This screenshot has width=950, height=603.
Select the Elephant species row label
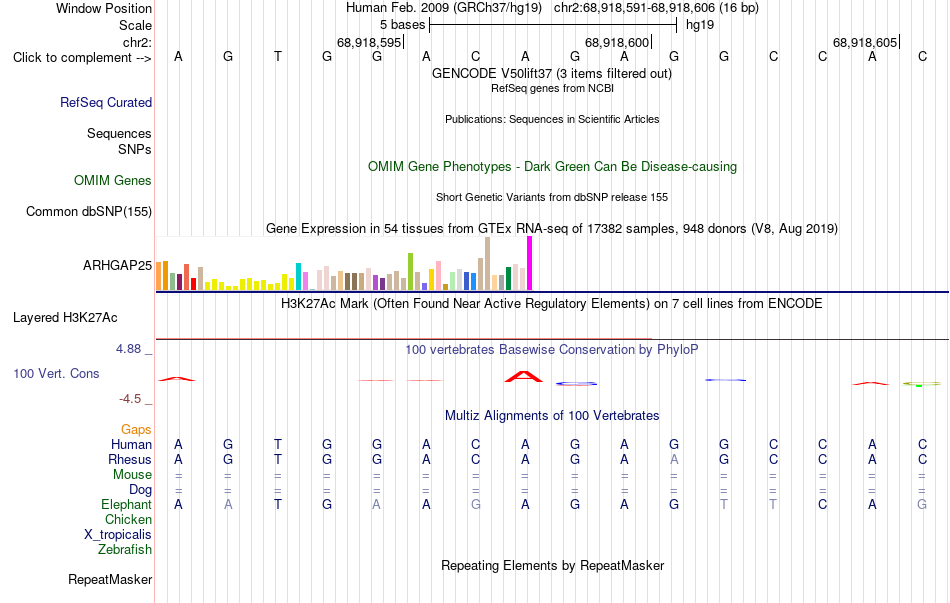click(126, 505)
